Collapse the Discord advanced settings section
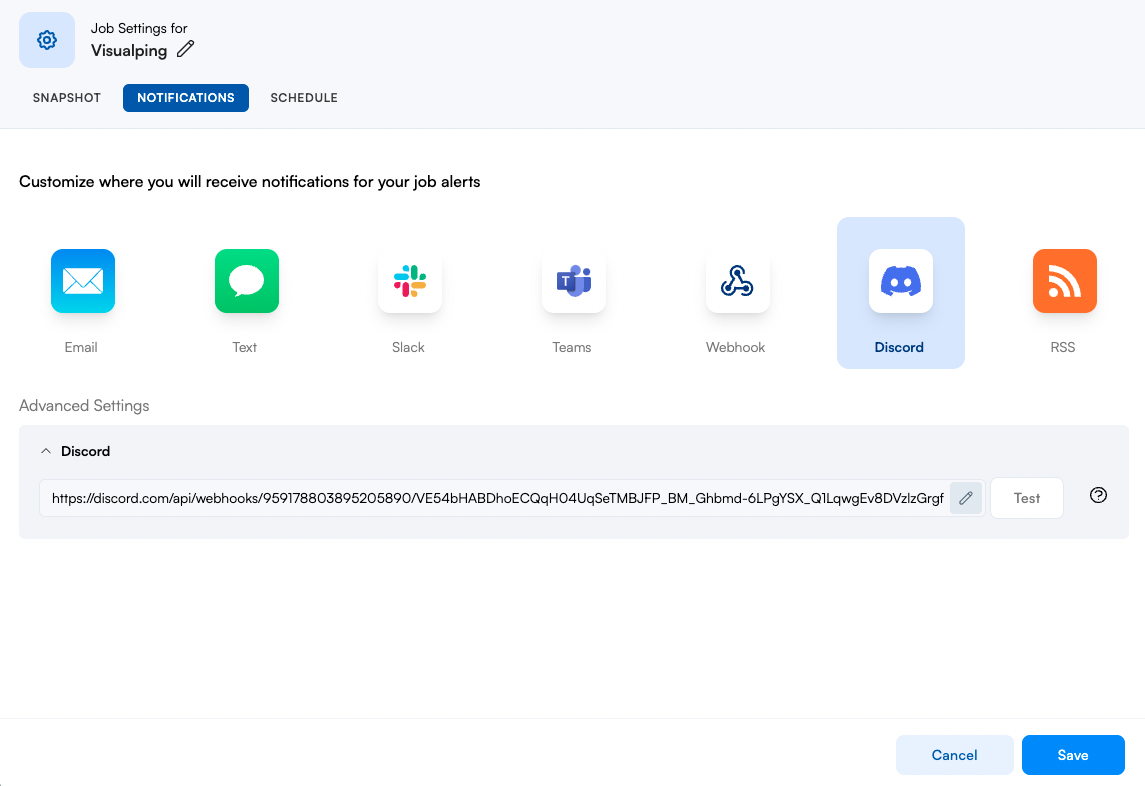This screenshot has width=1145, height=786. (x=46, y=451)
